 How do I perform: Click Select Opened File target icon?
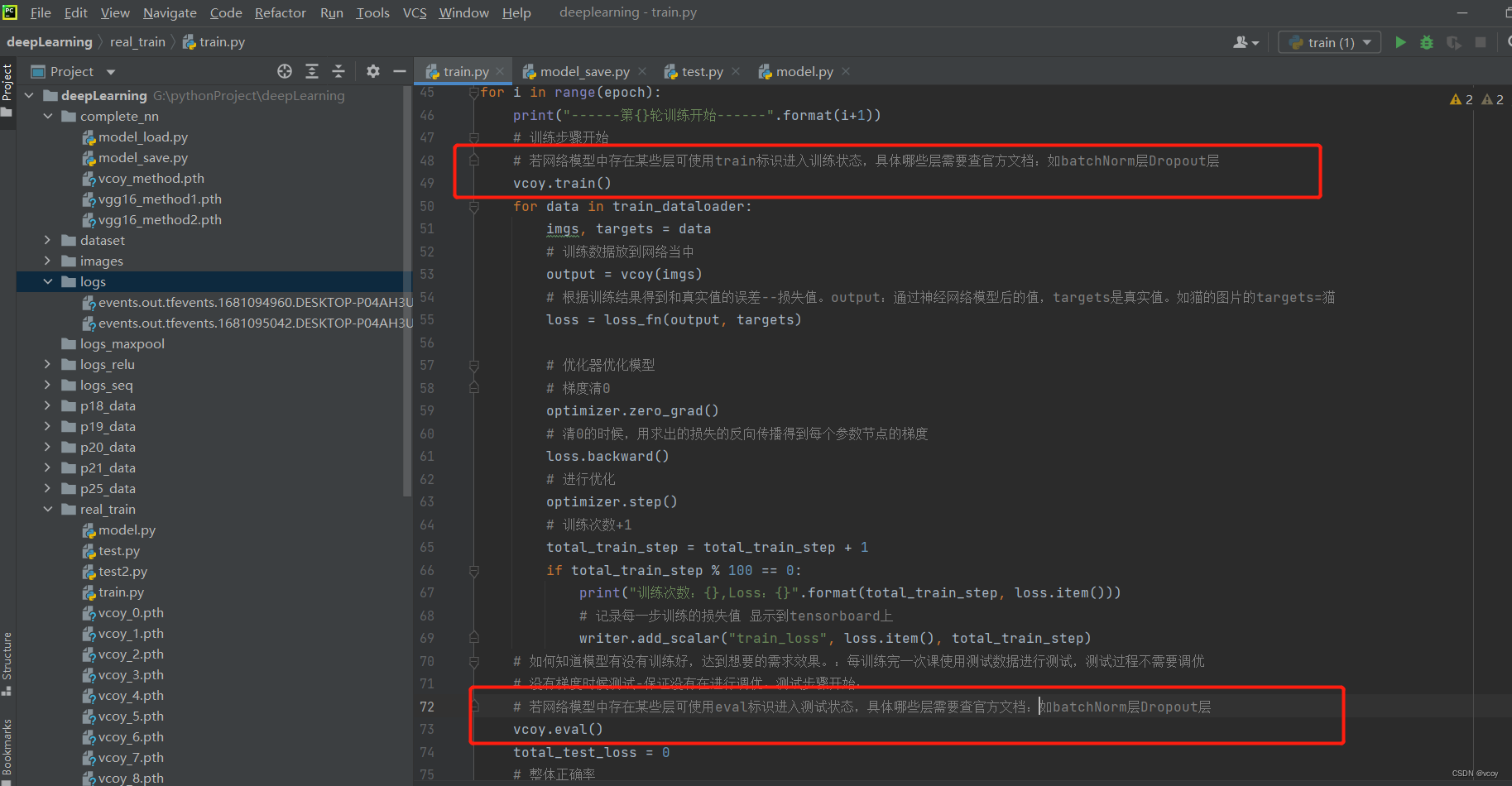tap(285, 71)
